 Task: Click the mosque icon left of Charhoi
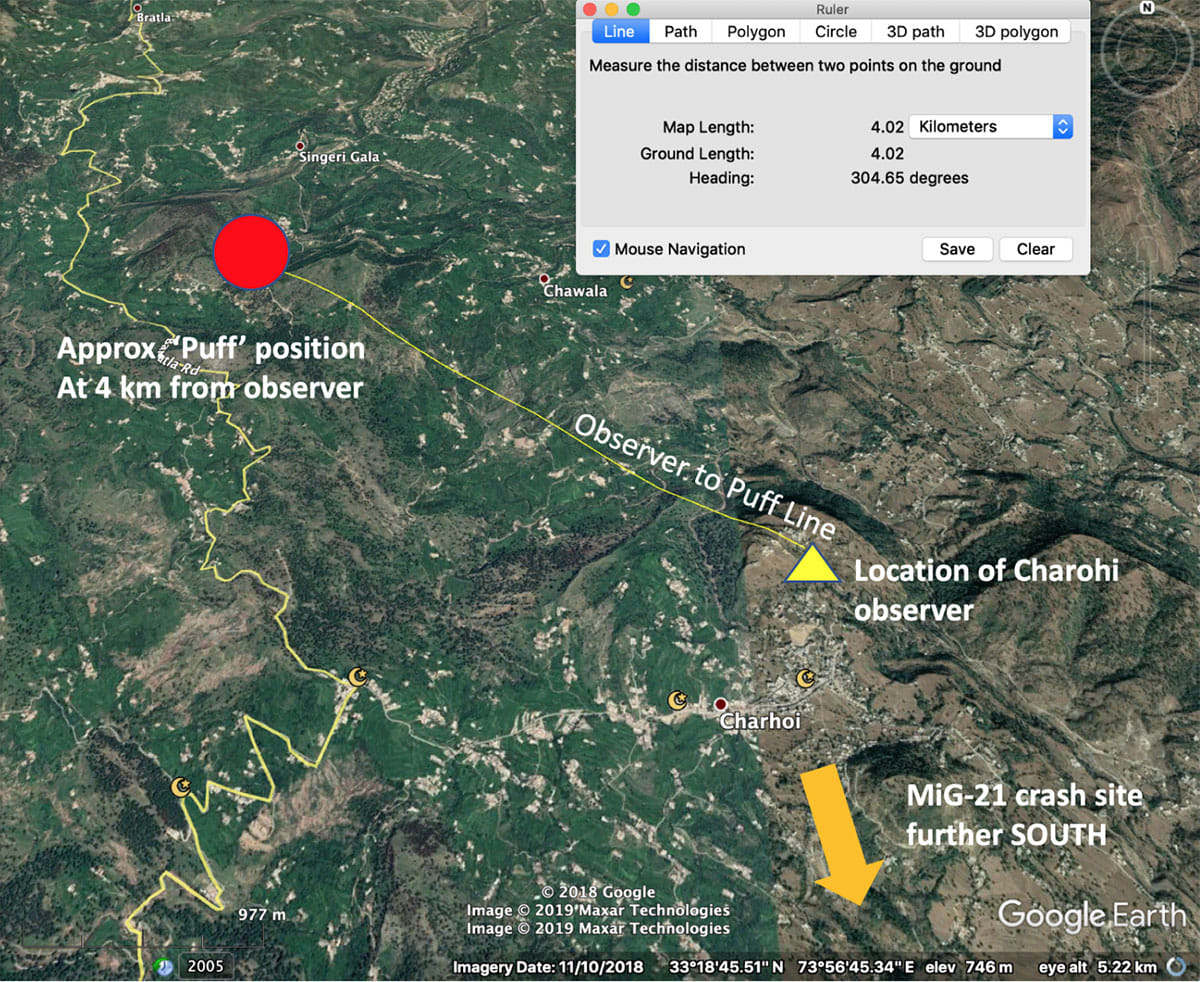678,698
